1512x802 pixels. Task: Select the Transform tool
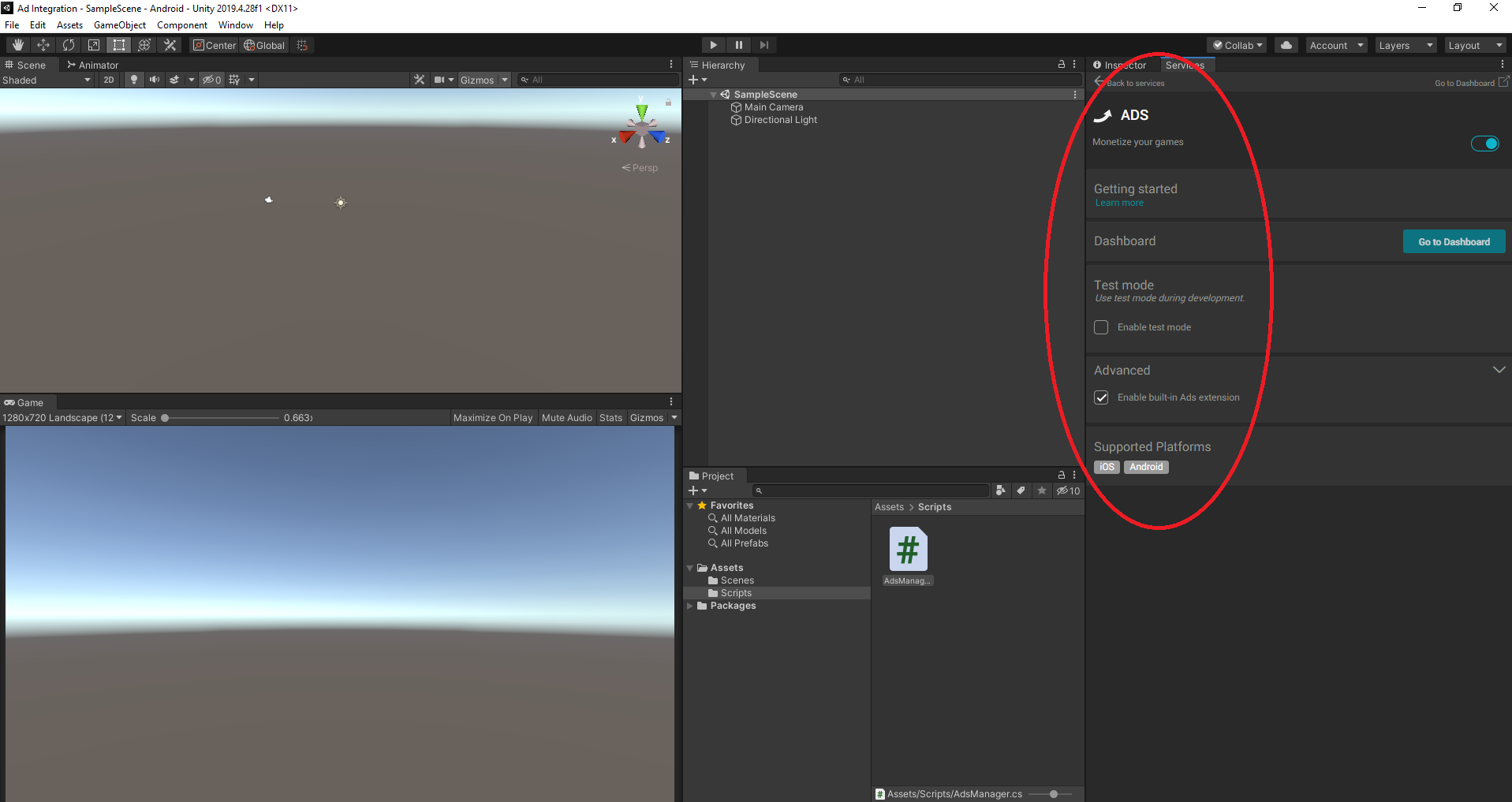(144, 45)
